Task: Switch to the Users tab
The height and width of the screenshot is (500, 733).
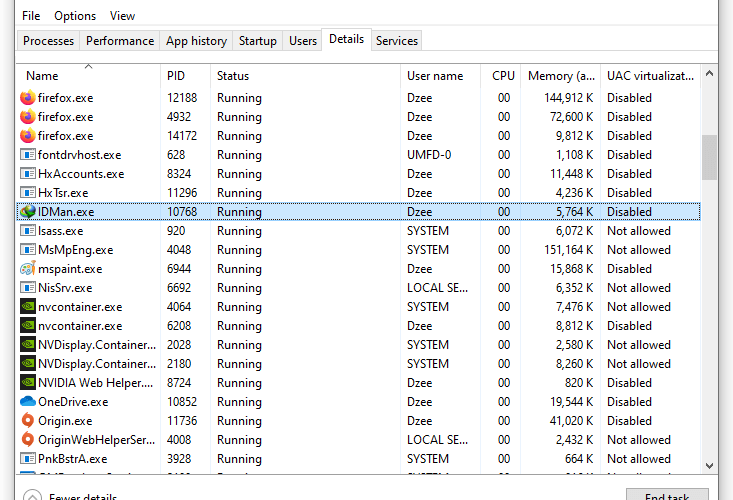Action: [x=302, y=41]
